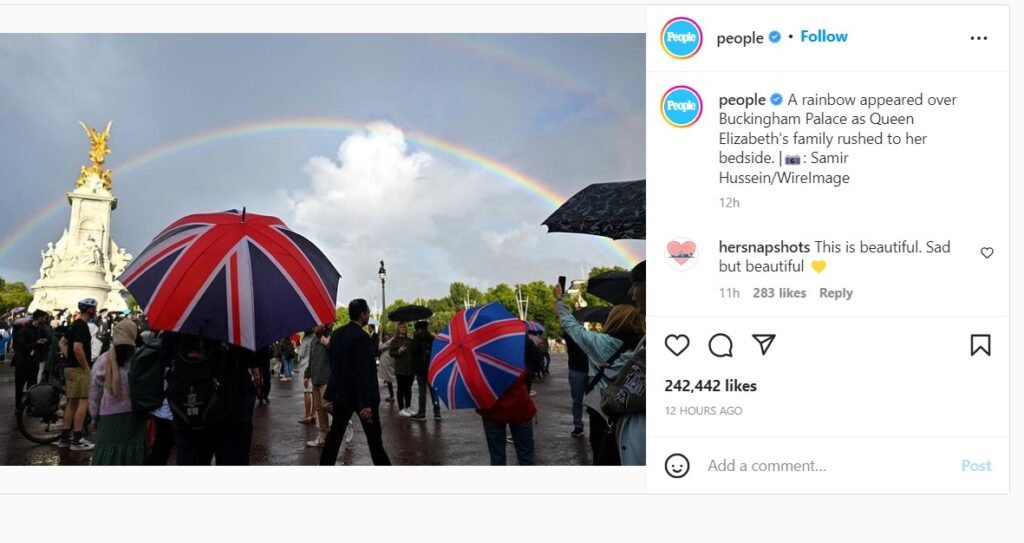Reply to the hersnapshots comment

pyautogui.click(x=836, y=293)
